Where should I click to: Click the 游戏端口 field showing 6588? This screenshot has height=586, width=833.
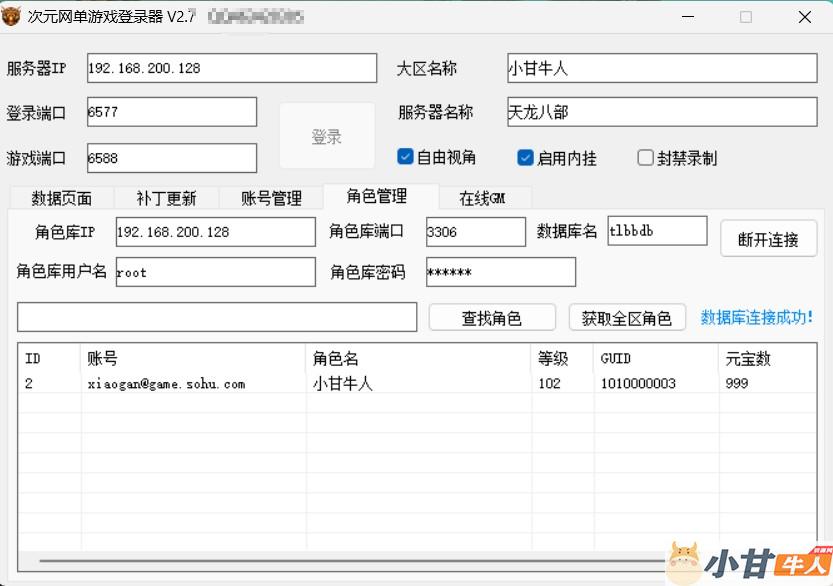coord(172,158)
